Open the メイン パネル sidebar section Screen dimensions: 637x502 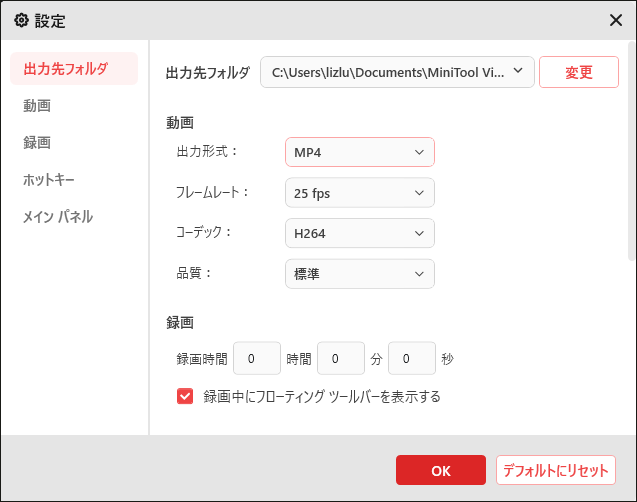pos(58,216)
